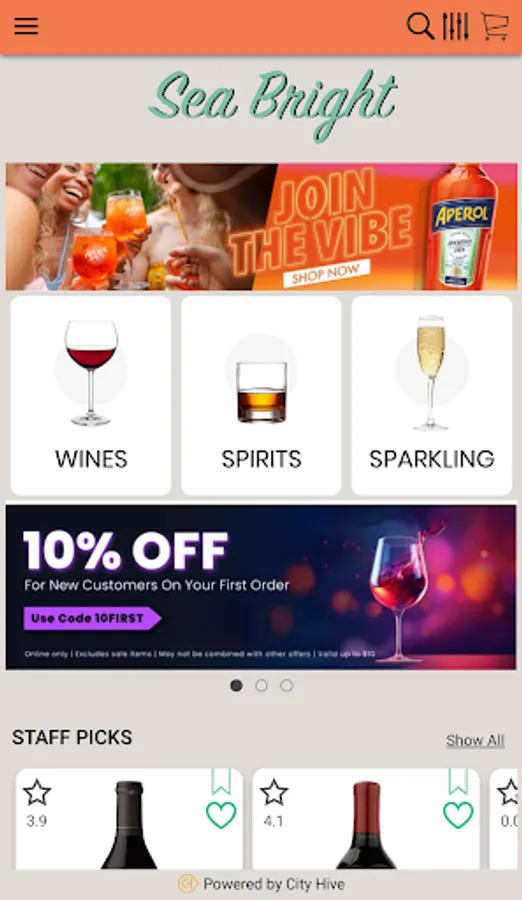Select the third carousel indicator dot
This screenshot has height=900, width=522.
click(287, 685)
